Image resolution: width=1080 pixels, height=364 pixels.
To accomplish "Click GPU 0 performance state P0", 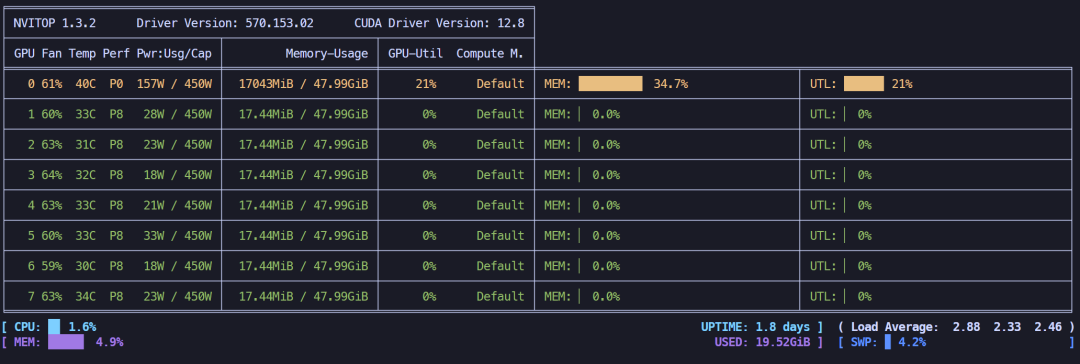I will 116,84.
